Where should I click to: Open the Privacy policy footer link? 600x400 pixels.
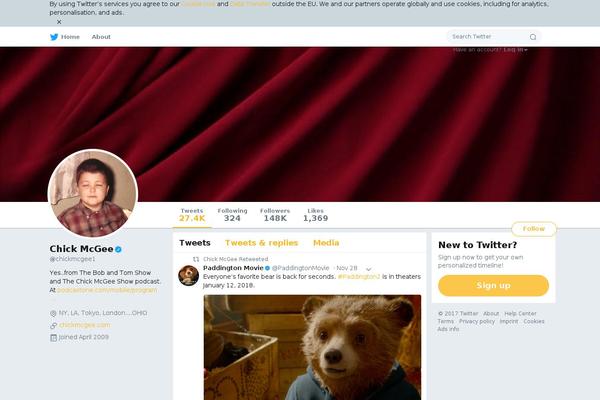pos(477,322)
